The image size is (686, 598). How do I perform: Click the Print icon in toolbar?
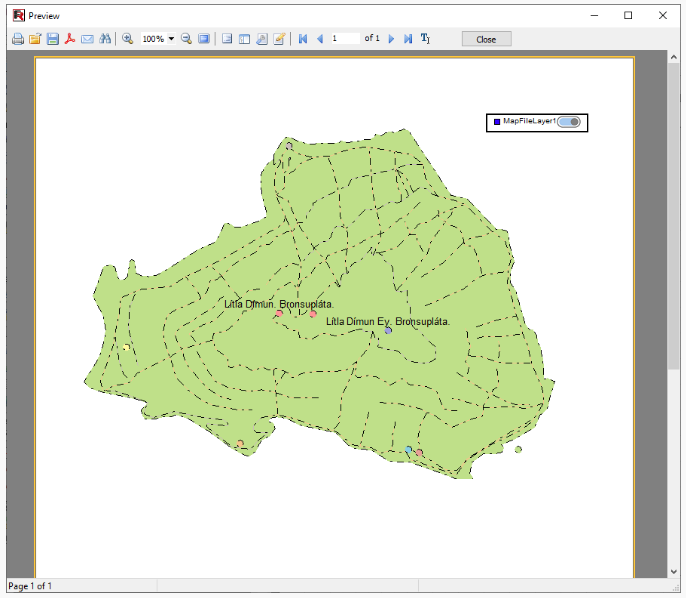[18, 39]
